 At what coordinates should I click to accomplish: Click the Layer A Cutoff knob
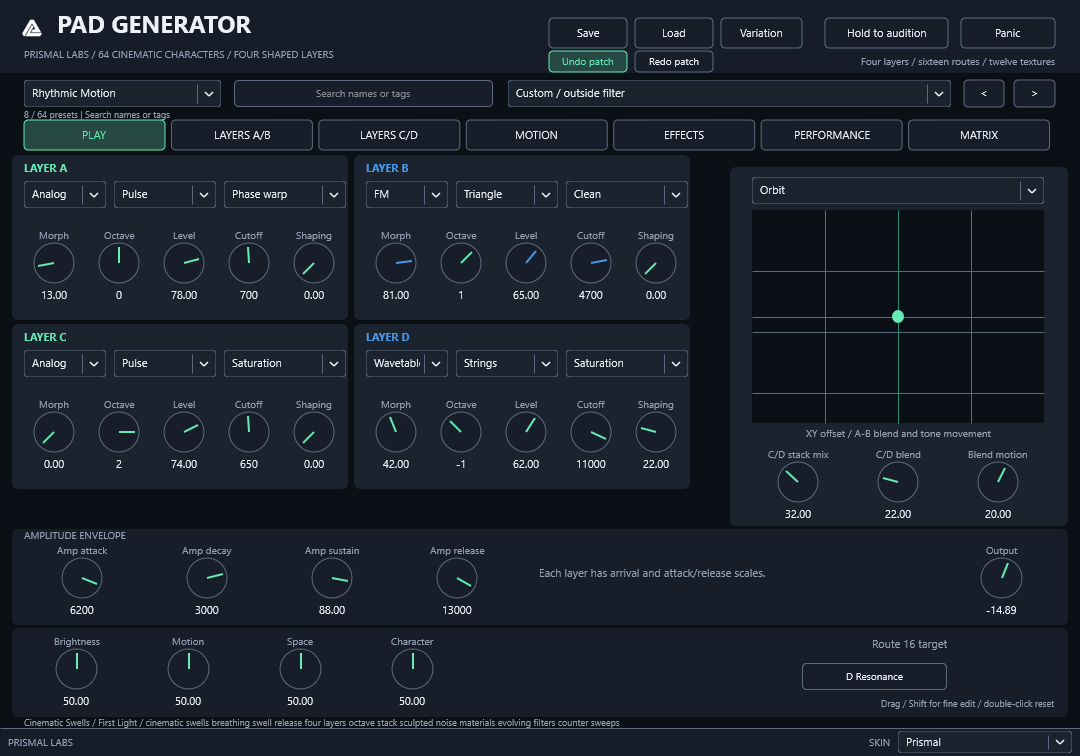[249, 263]
